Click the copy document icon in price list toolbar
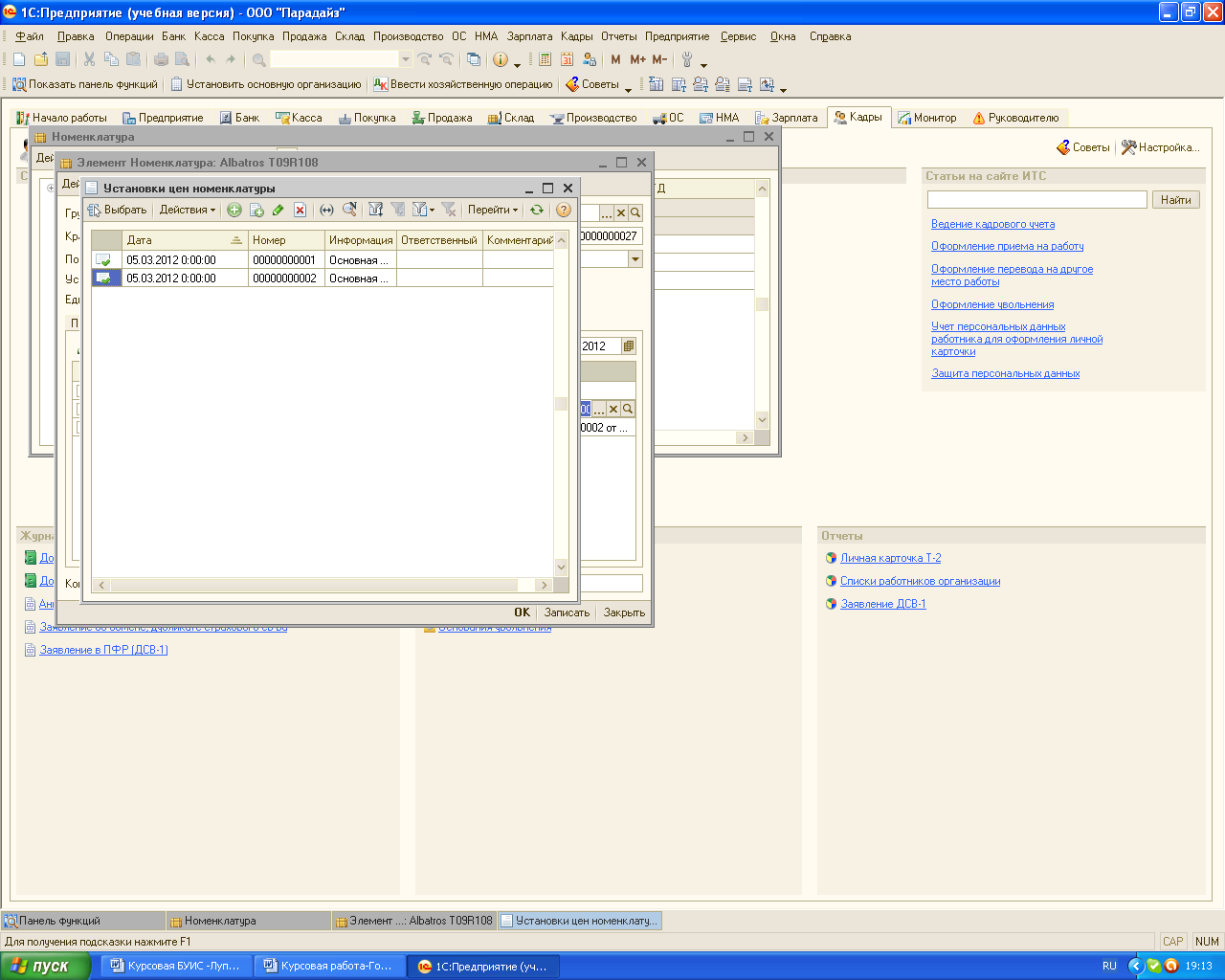The width and height of the screenshot is (1225, 980). [x=256, y=211]
